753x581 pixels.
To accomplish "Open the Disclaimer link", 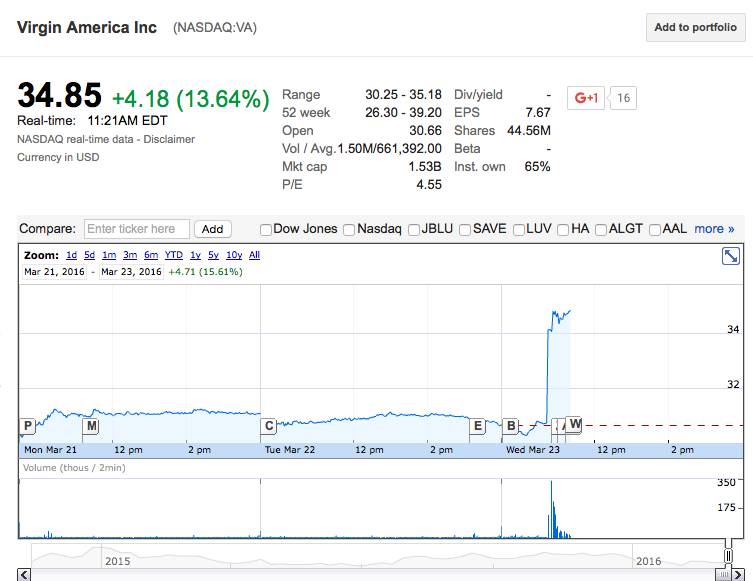I will point(169,139).
